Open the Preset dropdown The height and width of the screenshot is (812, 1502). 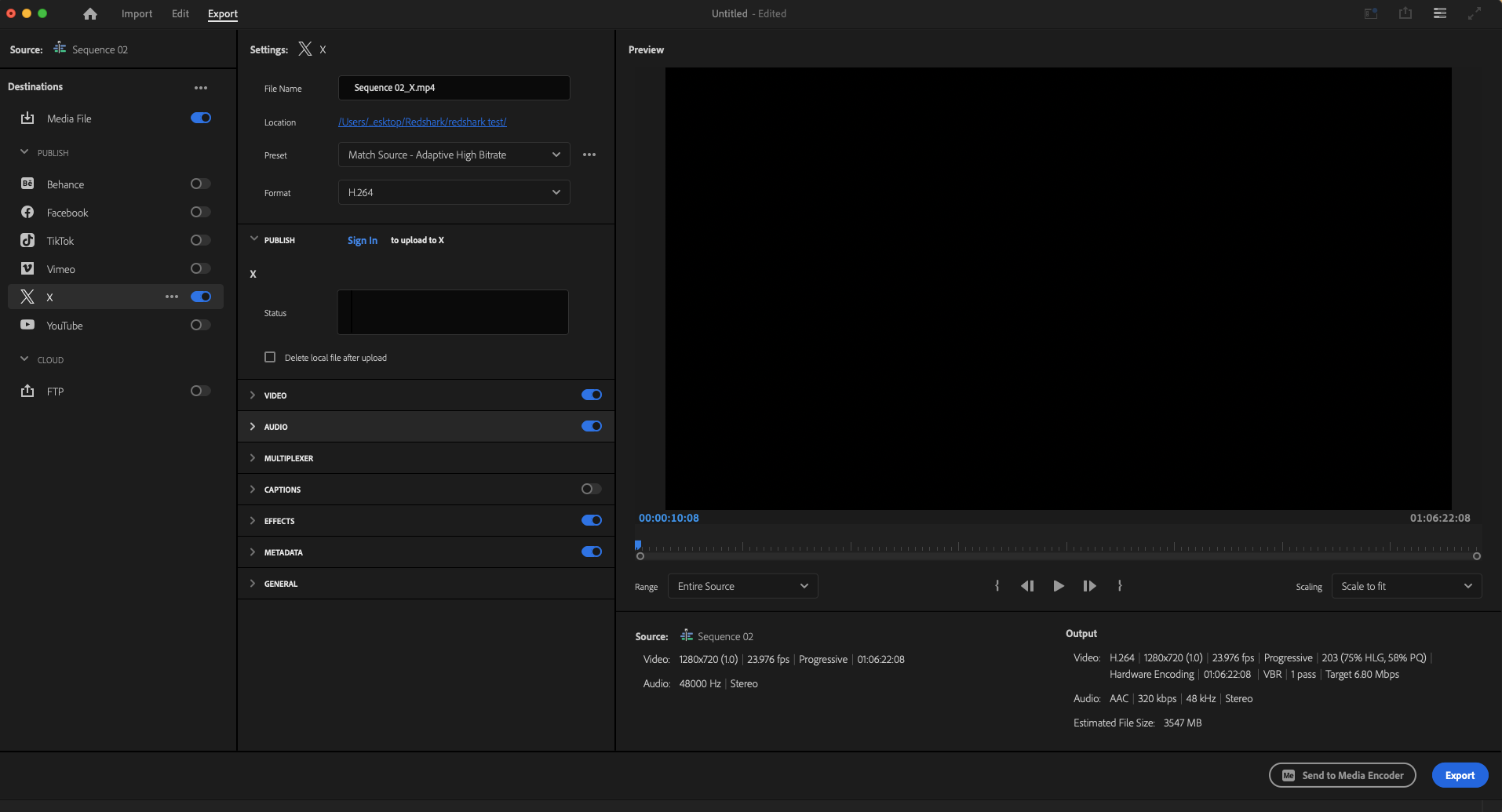coord(454,155)
